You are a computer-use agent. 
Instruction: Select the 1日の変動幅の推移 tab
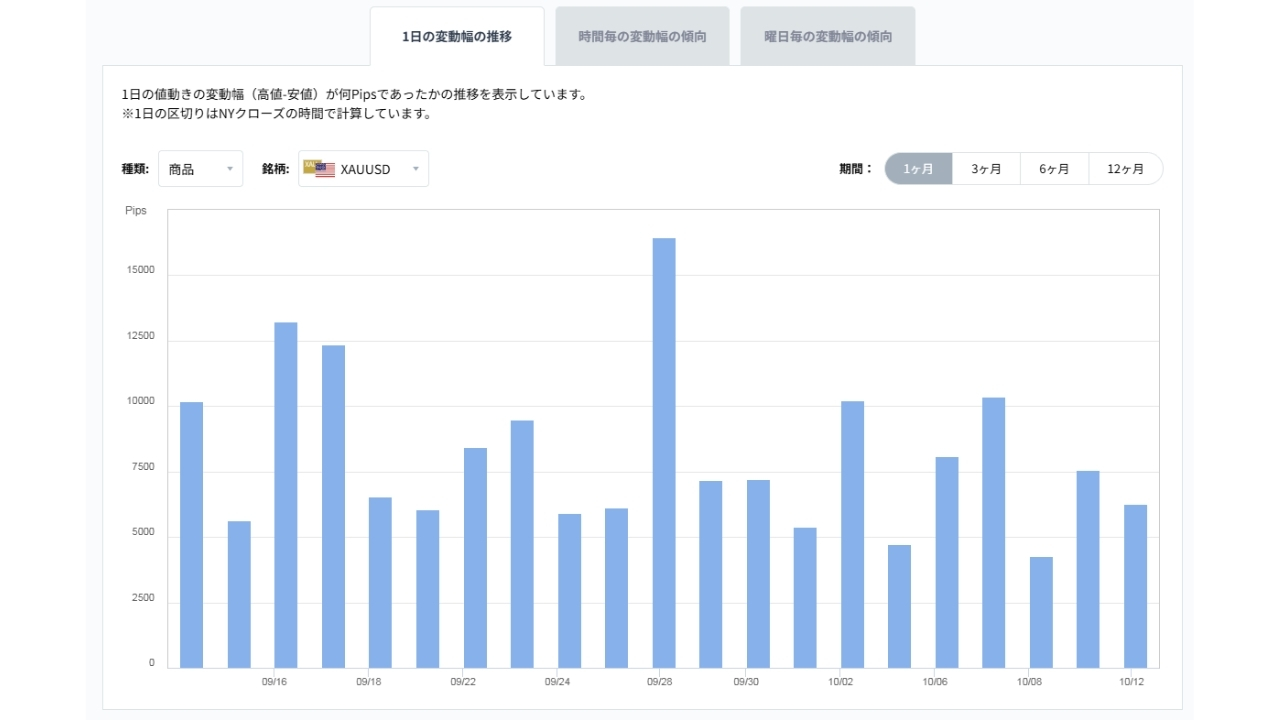(457, 37)
